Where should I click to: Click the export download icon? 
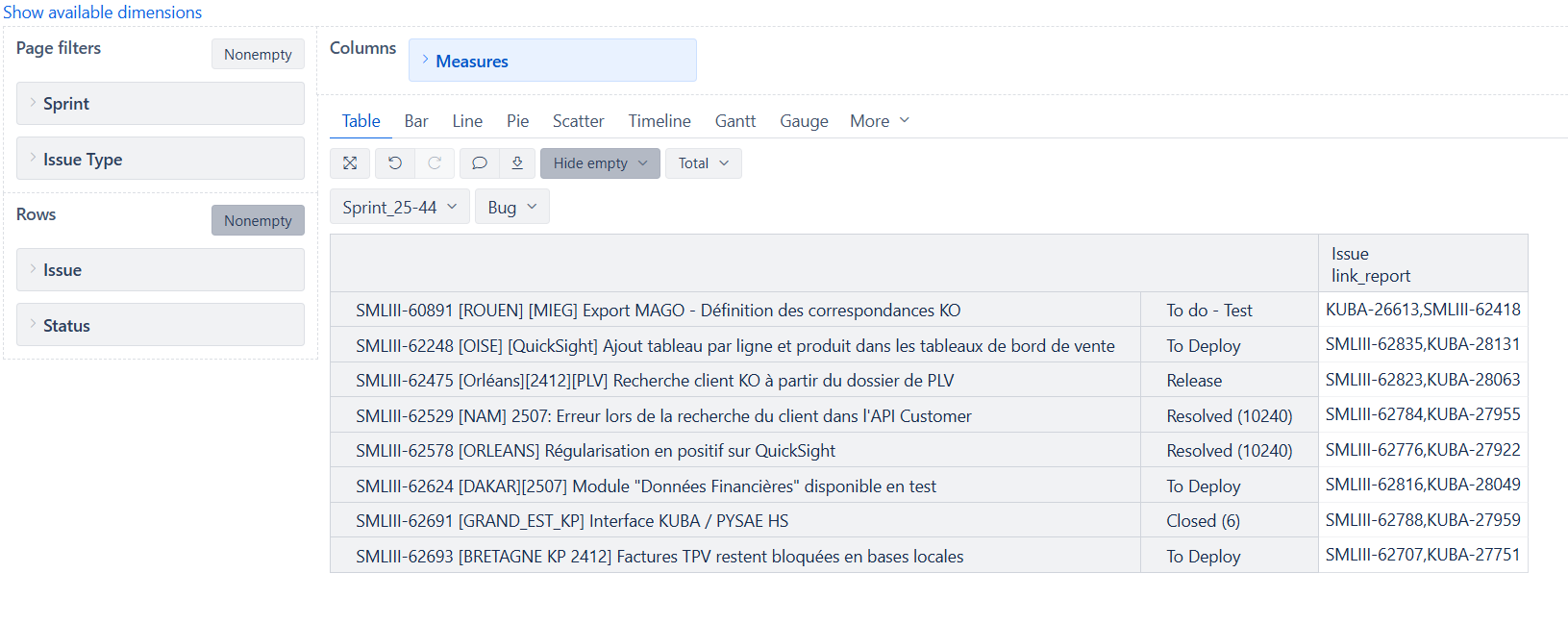[517, 163]
